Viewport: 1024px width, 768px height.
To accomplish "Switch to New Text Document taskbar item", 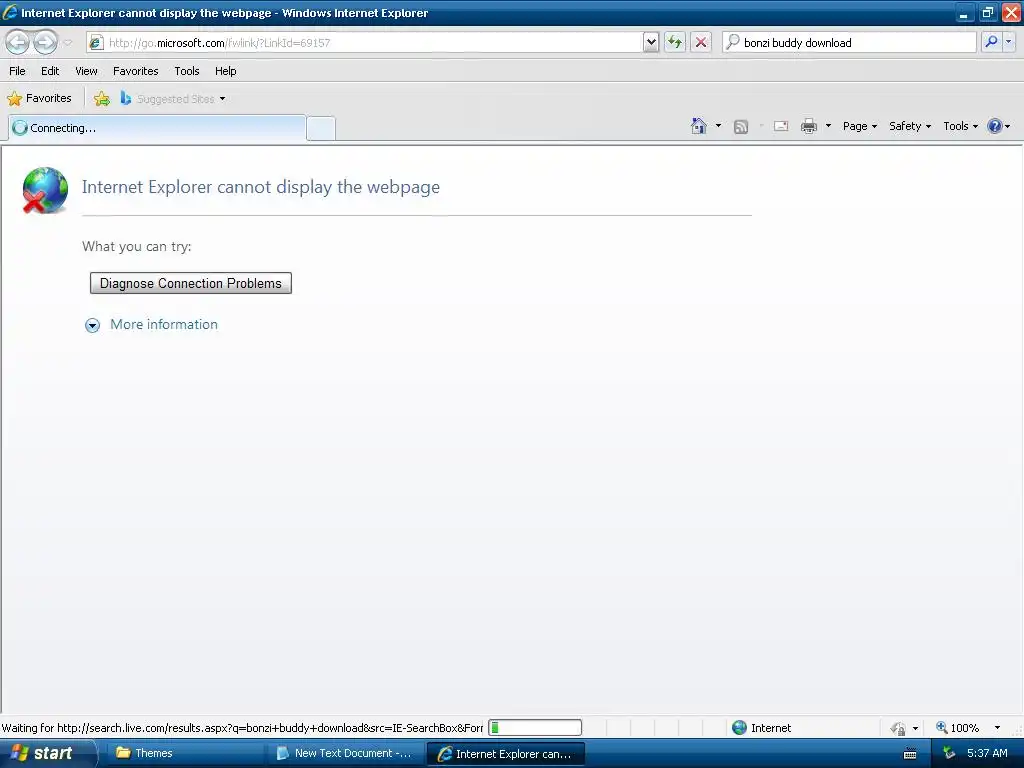I will tap(344, 754).
